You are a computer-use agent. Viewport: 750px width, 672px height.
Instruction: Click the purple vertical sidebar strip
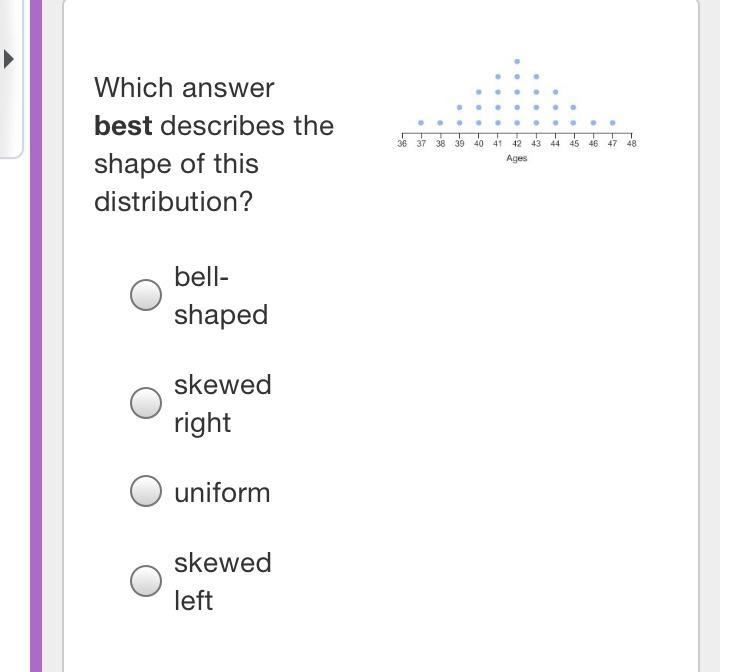[36, 336]
